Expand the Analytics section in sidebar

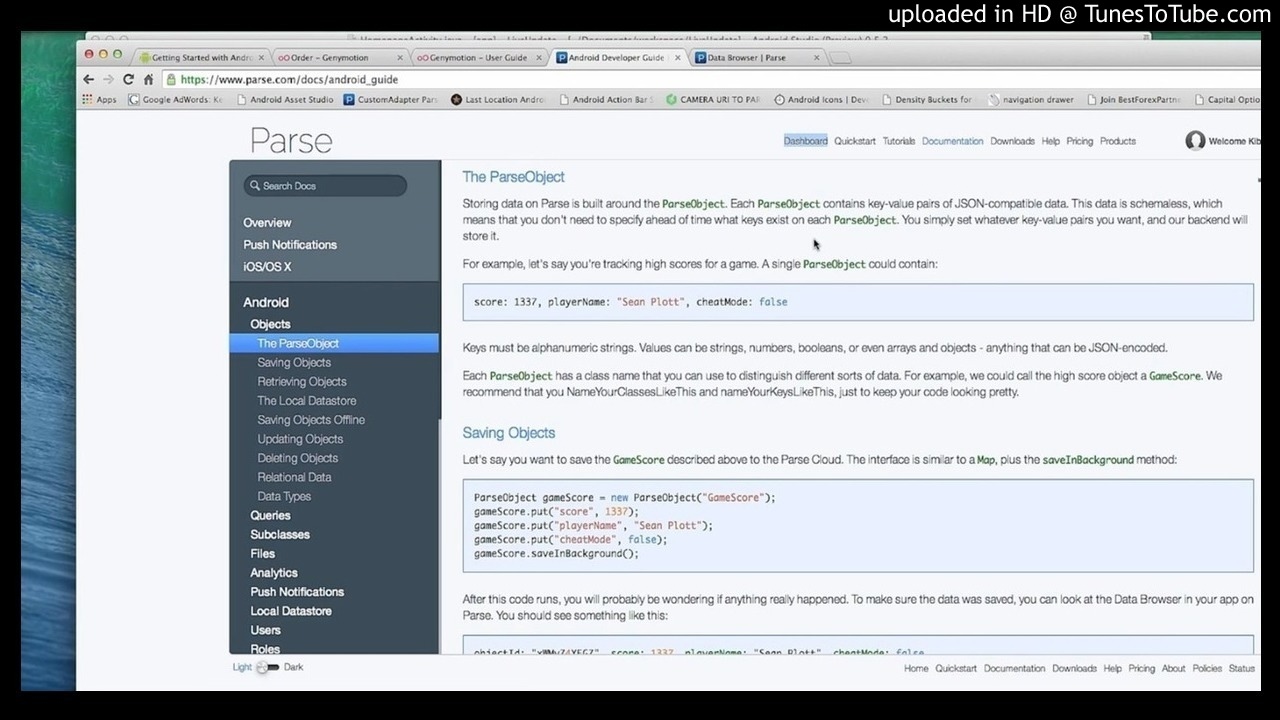(x=274, y=573)
